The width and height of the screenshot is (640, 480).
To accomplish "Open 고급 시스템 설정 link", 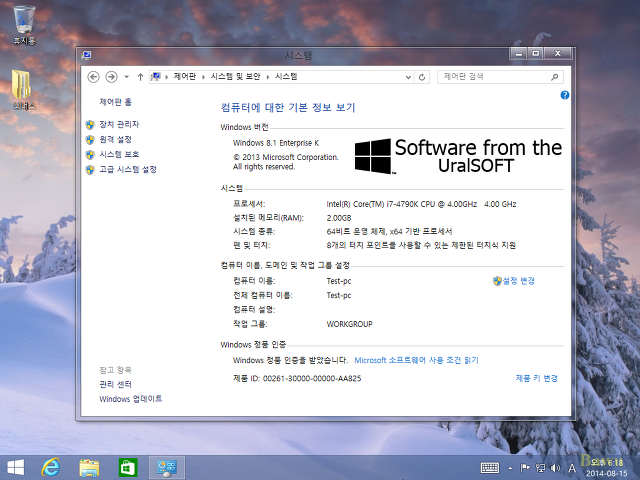I will pos(128,169).
